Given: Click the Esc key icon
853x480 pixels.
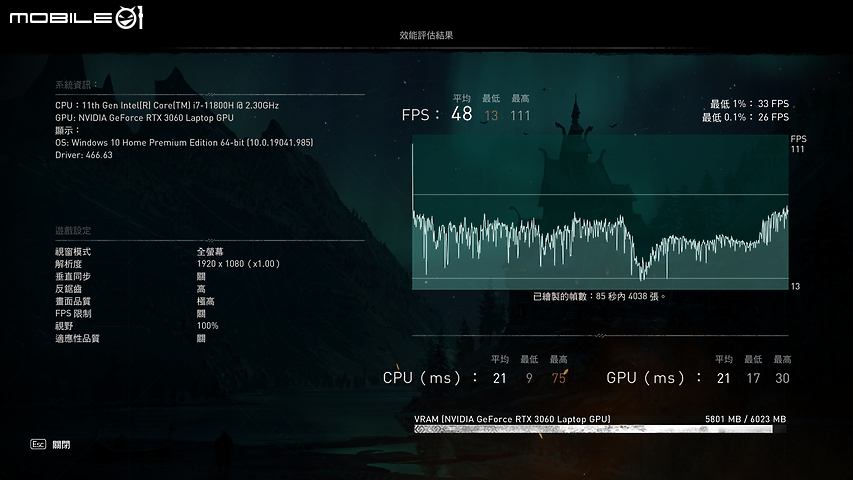Looking at the screenshot, I should click(x=38, y=445).
